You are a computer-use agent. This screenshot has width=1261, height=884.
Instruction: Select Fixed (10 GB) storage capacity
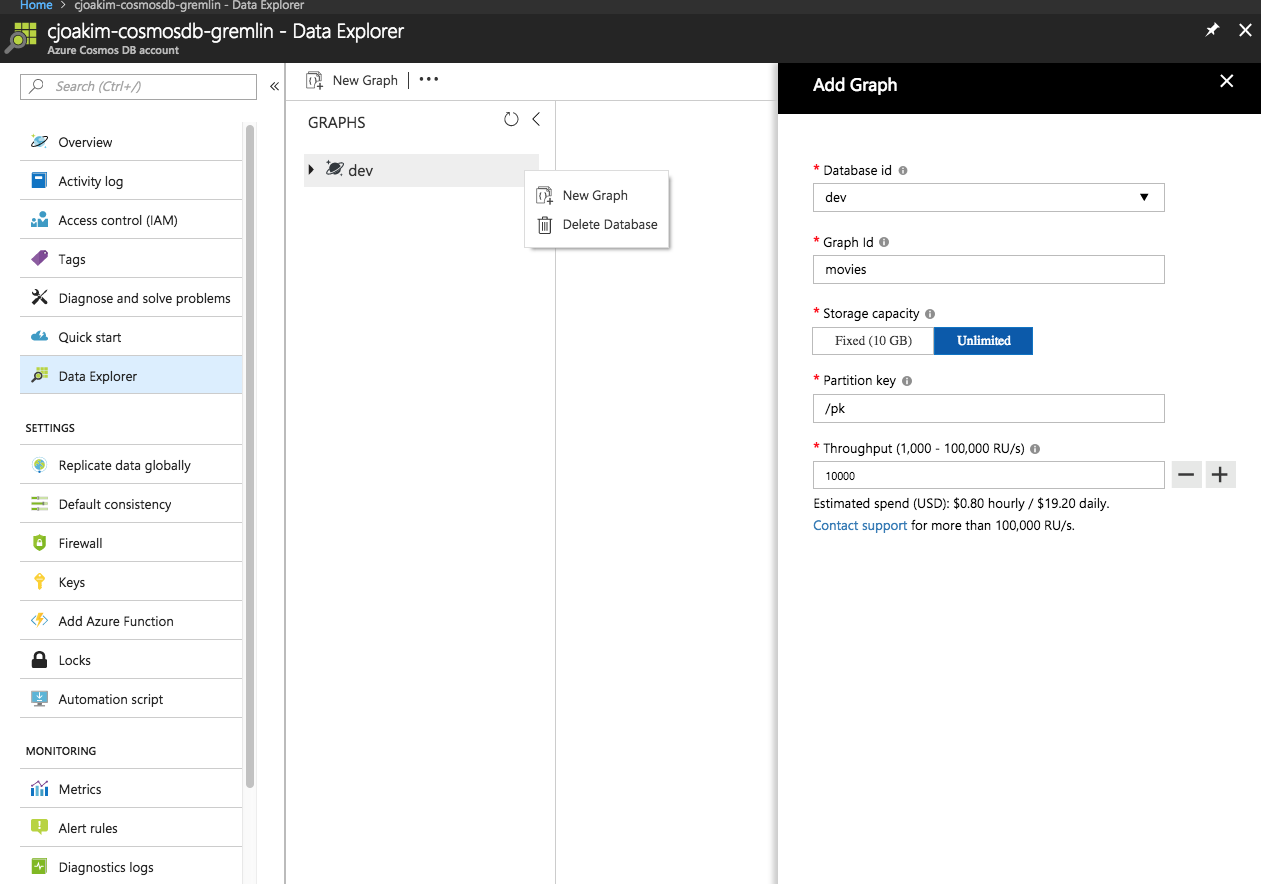tap(873, 341)
